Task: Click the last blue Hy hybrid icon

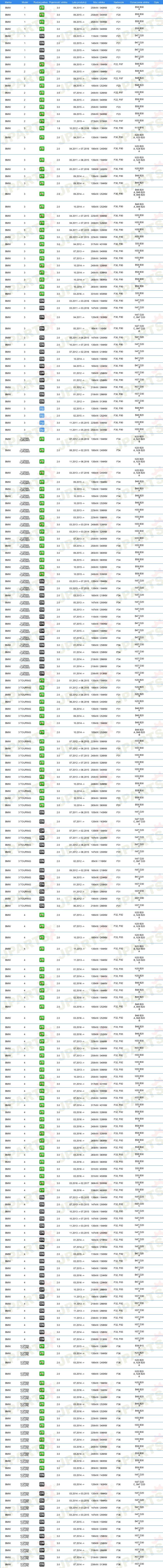Action: click(42, 430)
